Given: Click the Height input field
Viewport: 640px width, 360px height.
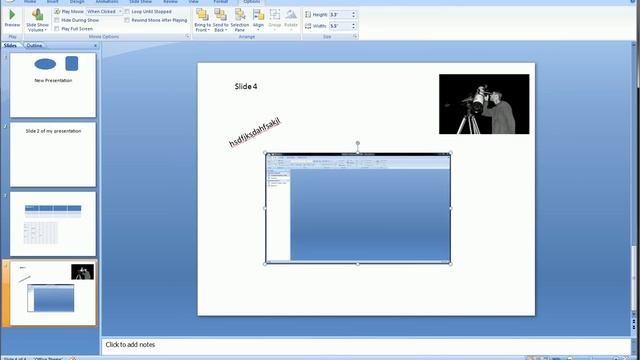Looking at the screenshot, I should [x=340, y=14].
